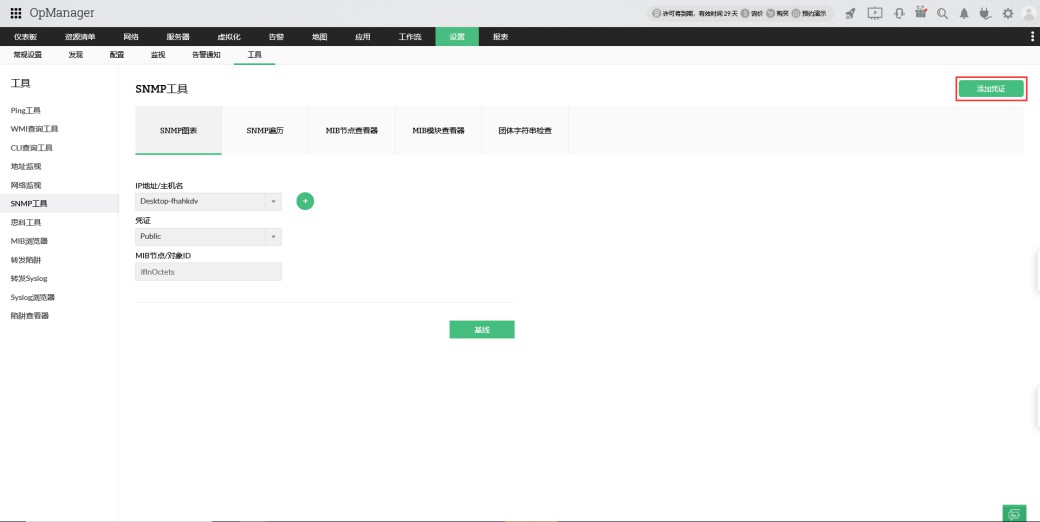Click the green plus add-device button
This screenshot has width=1040, height=522.
305,201
